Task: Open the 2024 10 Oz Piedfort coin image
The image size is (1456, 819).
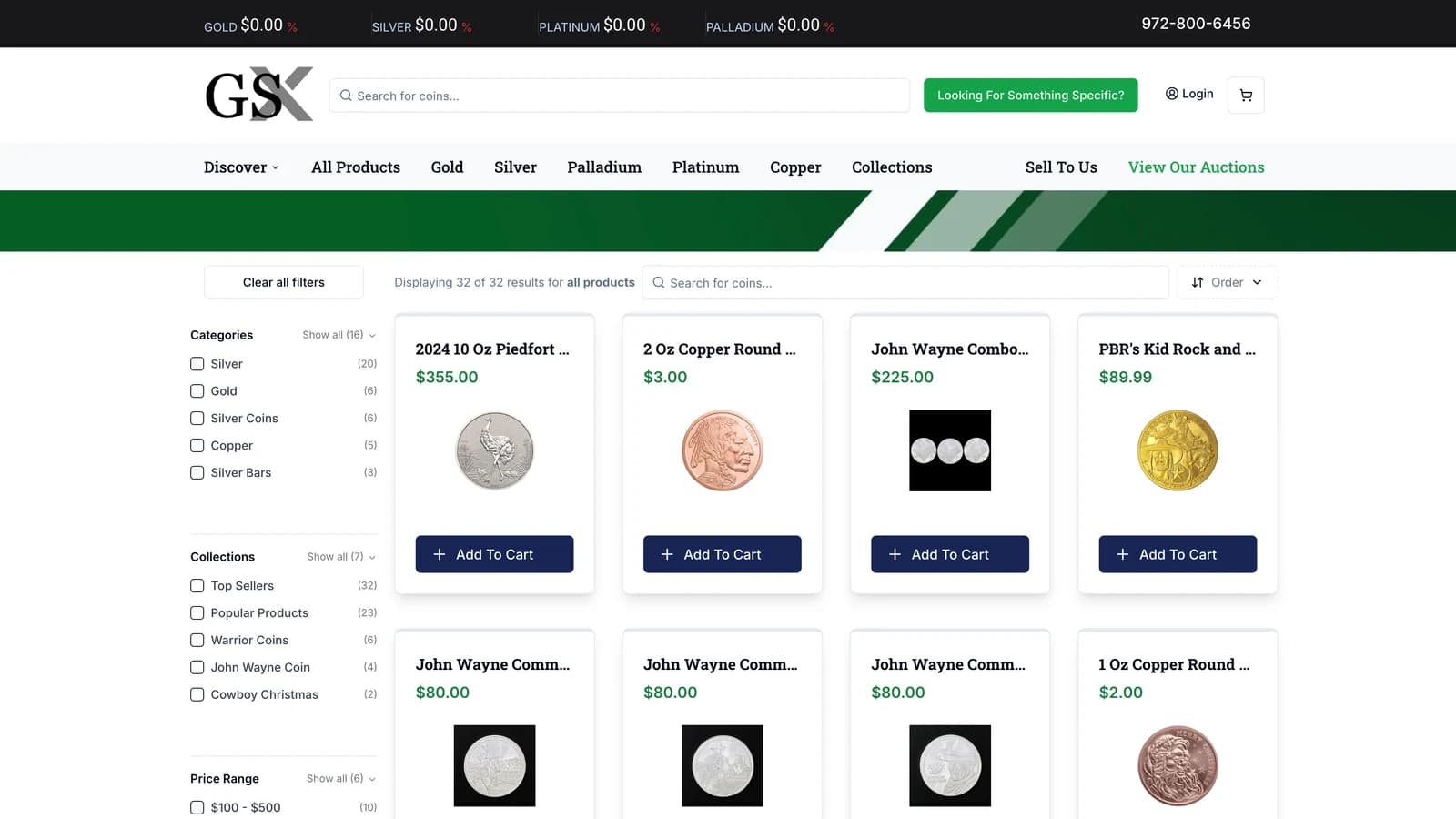Action: (494, 450)
